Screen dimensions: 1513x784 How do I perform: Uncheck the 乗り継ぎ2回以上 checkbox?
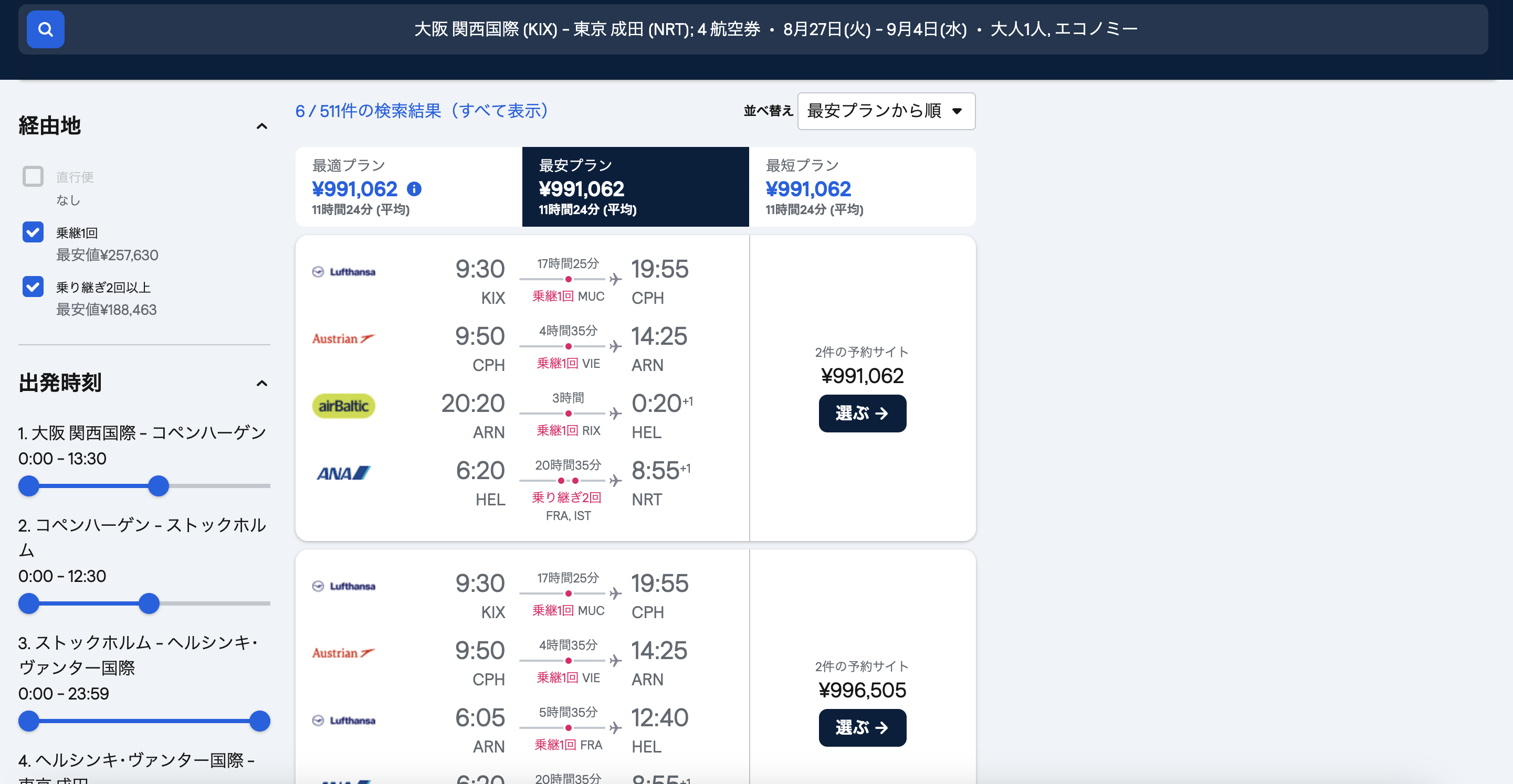click(x=33, y=287)
